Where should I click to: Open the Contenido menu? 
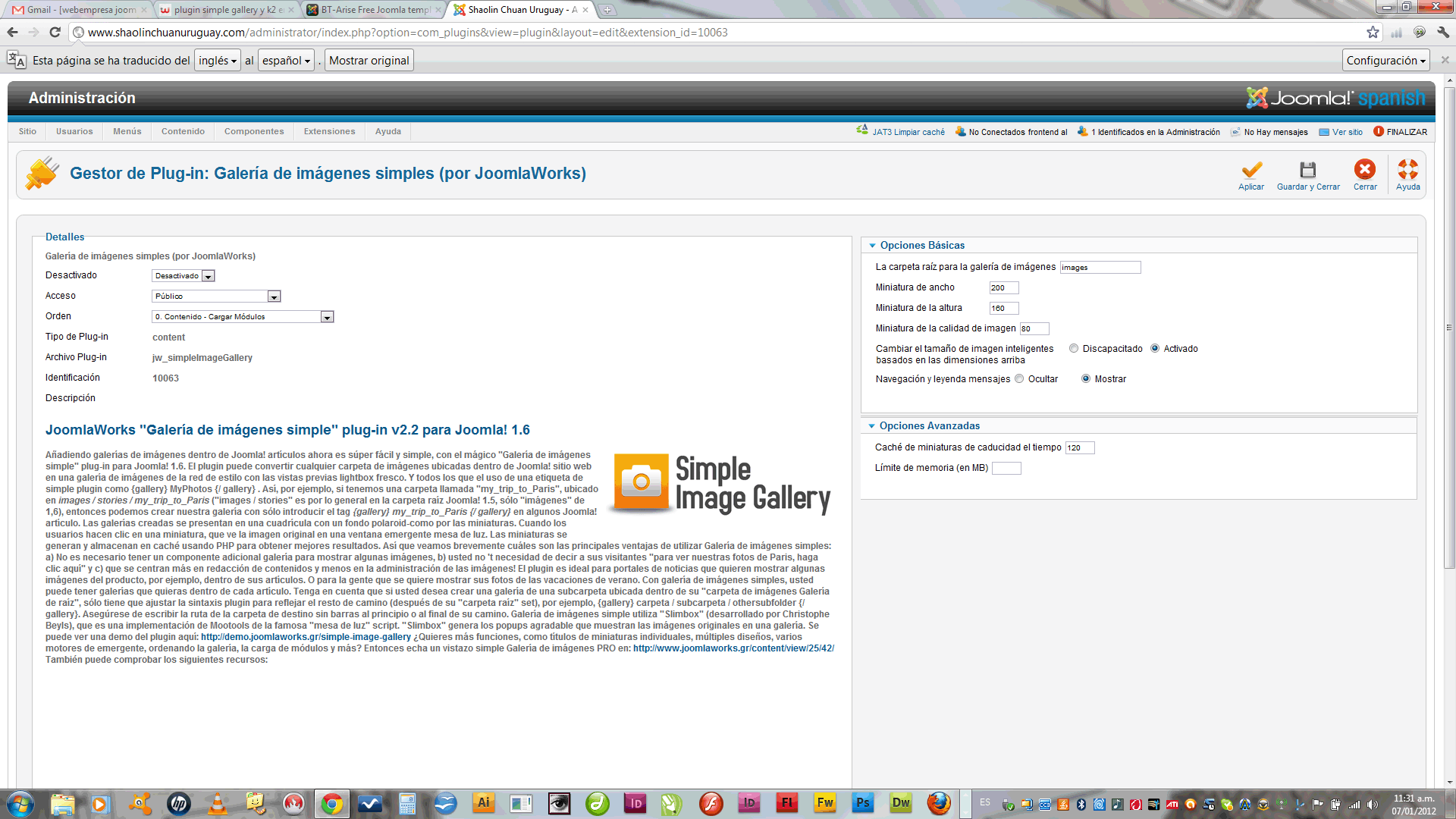183,131
